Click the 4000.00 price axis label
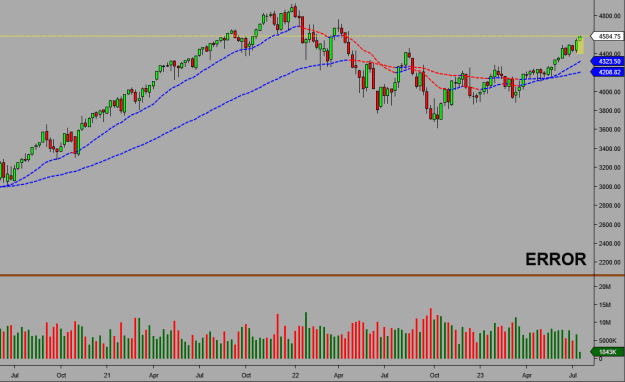This screenshot has height=382, width=625. pos(609,92)
